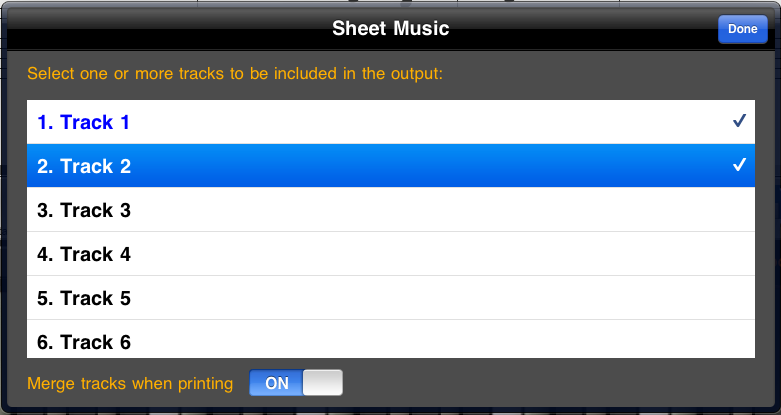Viewport: 781px width, 415px height.
Task: Pick the partially visible 6. Track 6
Action: (84, 342)
